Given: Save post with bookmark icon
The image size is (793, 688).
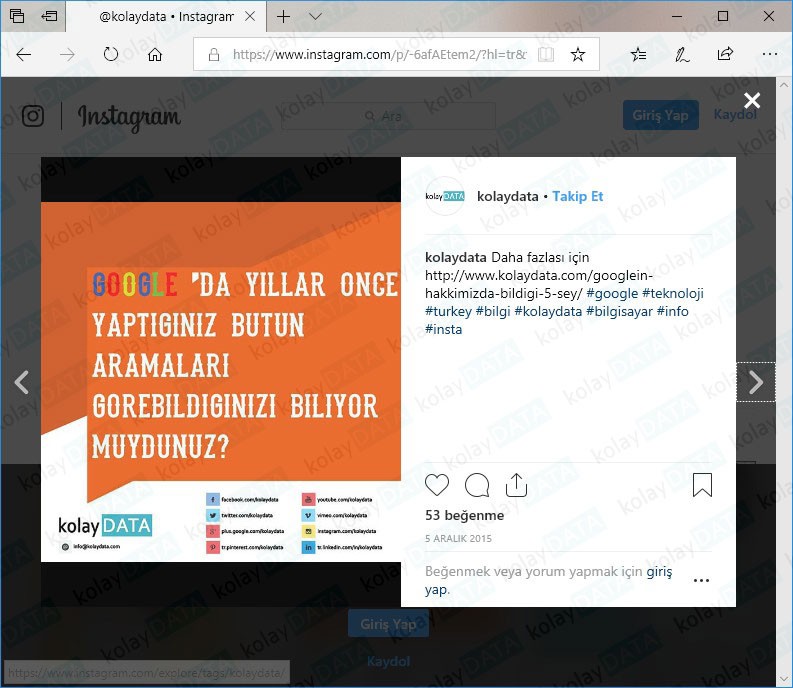Looking at the screenshot, I should (x=702, y=485).
